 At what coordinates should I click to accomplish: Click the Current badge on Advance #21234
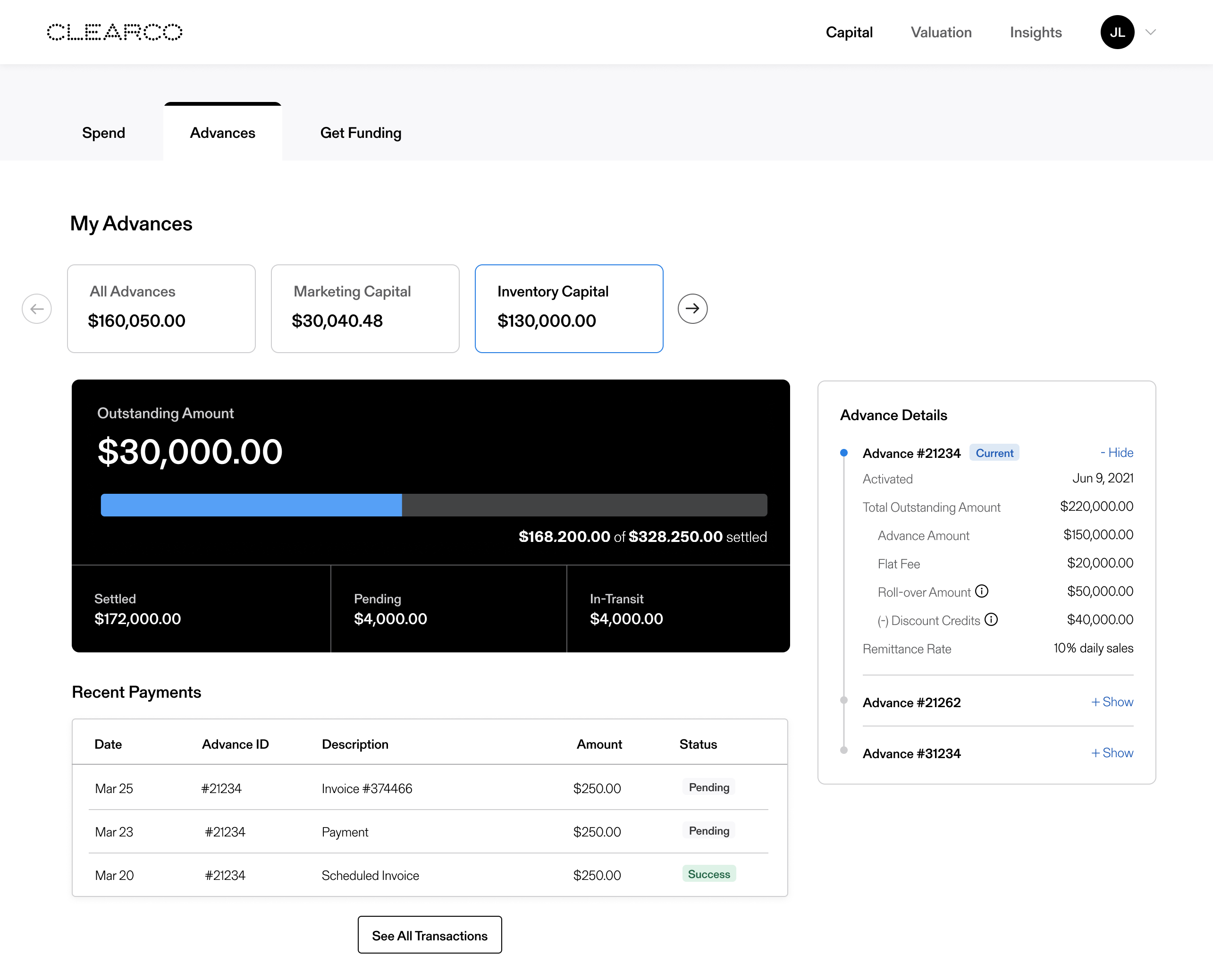pyautogui.click(x=994, y=453)
